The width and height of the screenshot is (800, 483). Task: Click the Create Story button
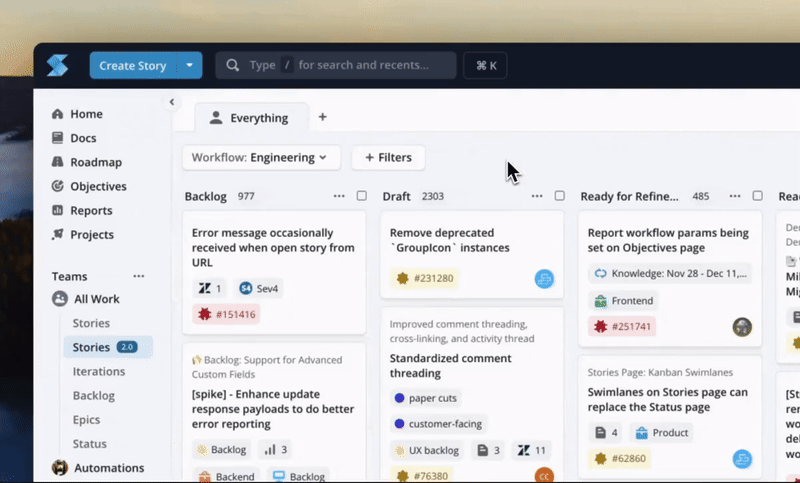click(x=133, y=65)
